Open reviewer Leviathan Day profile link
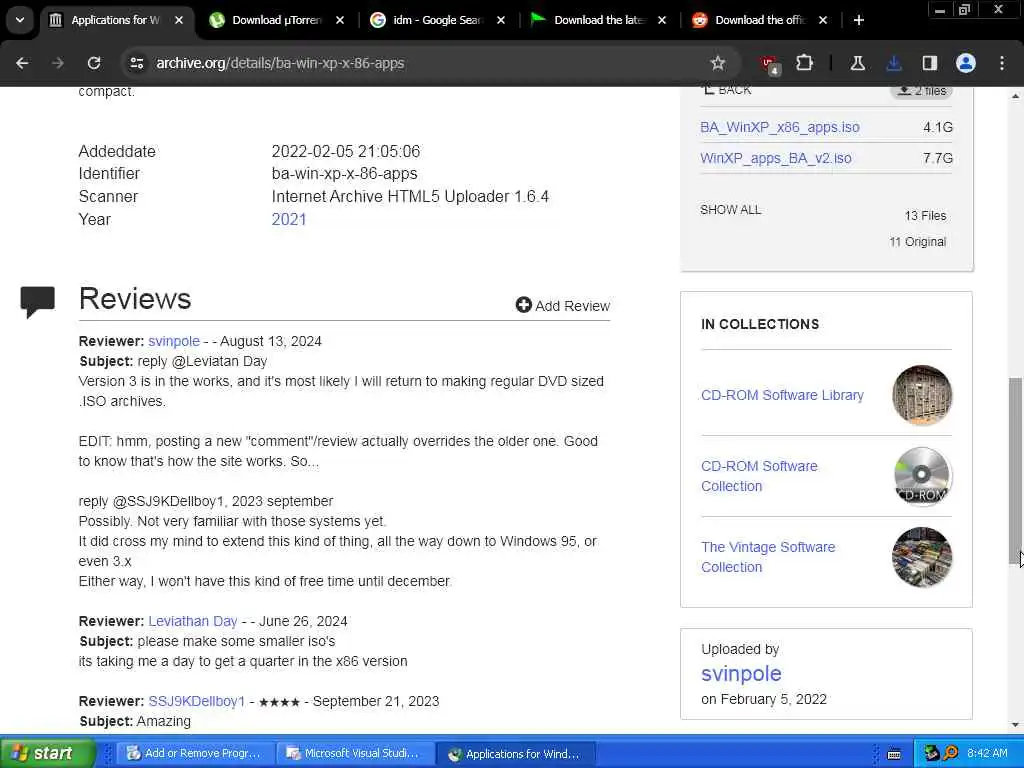Viewport: 1024px width, 768px height. coord(193,621)
